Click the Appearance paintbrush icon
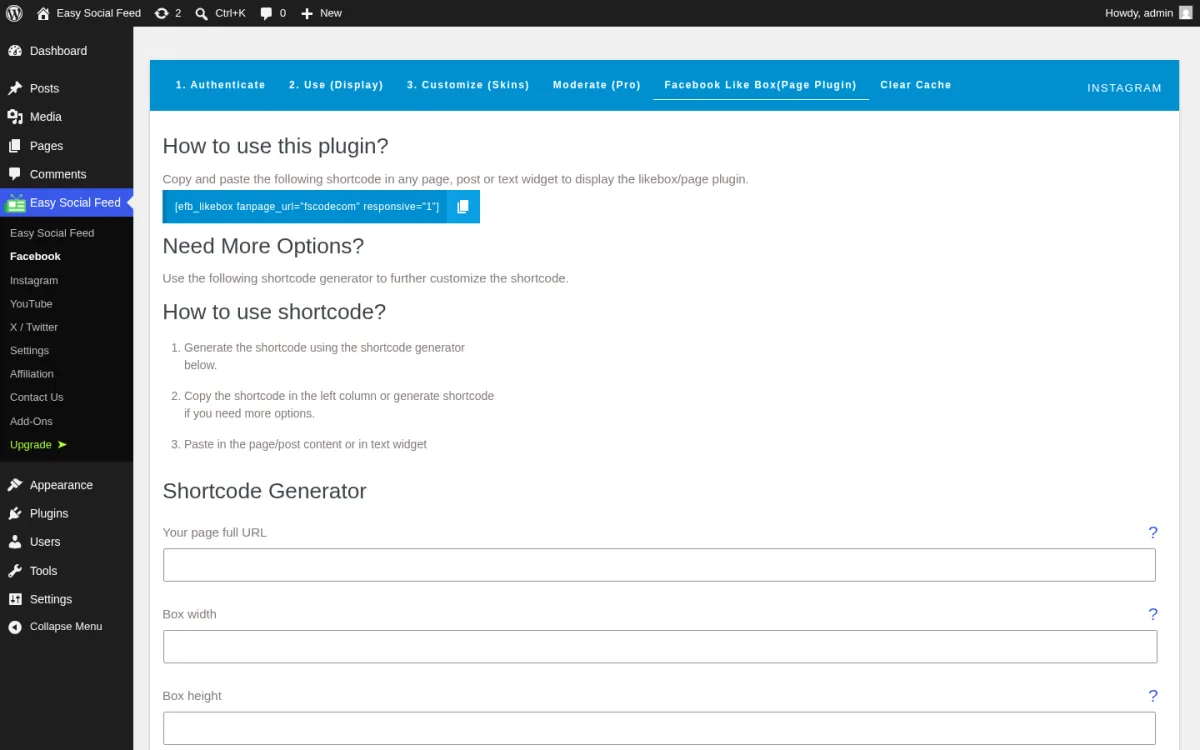The height and width of the screenshot is (750, 1200). pos(15,485)
